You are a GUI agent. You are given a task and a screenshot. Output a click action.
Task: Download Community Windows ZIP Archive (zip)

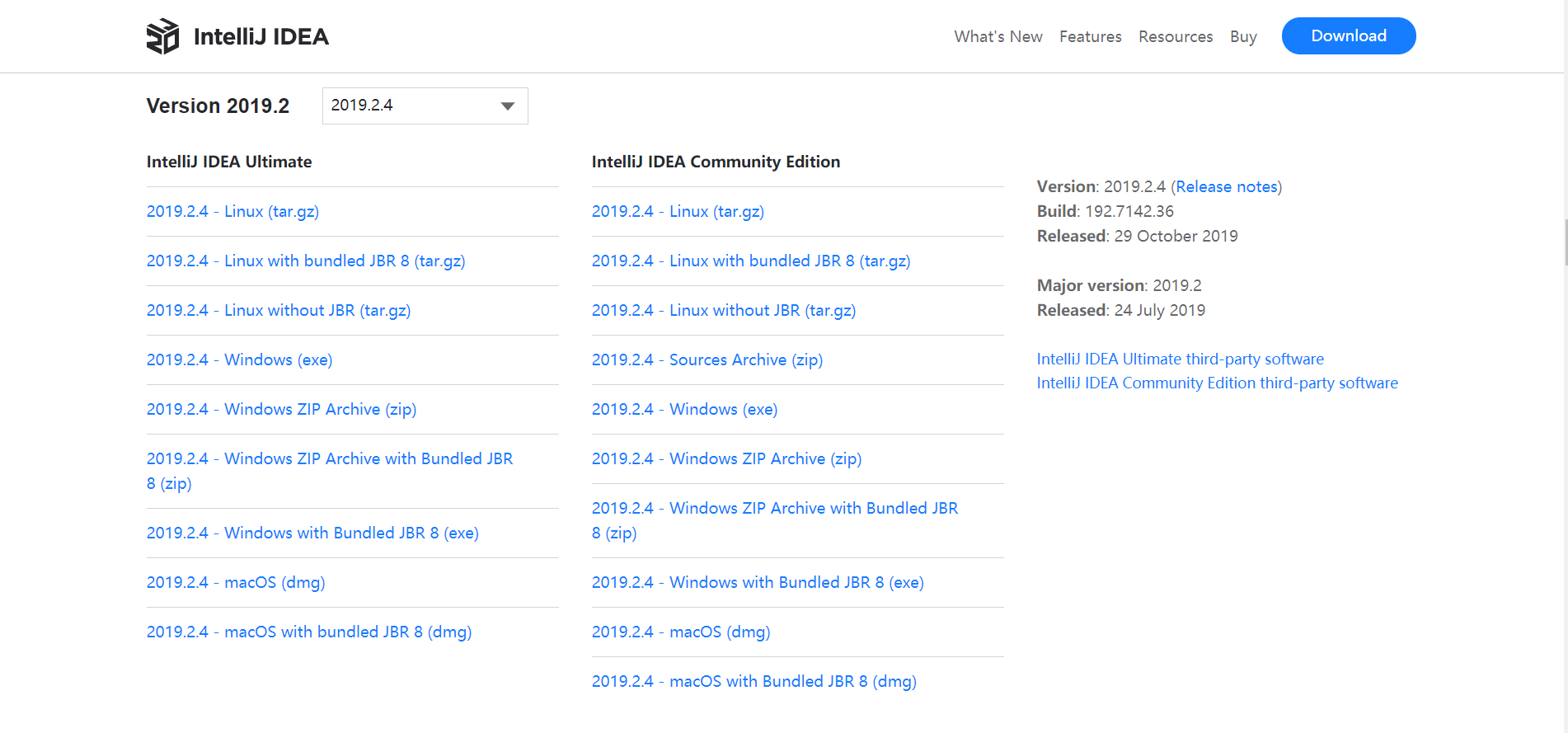726,458
